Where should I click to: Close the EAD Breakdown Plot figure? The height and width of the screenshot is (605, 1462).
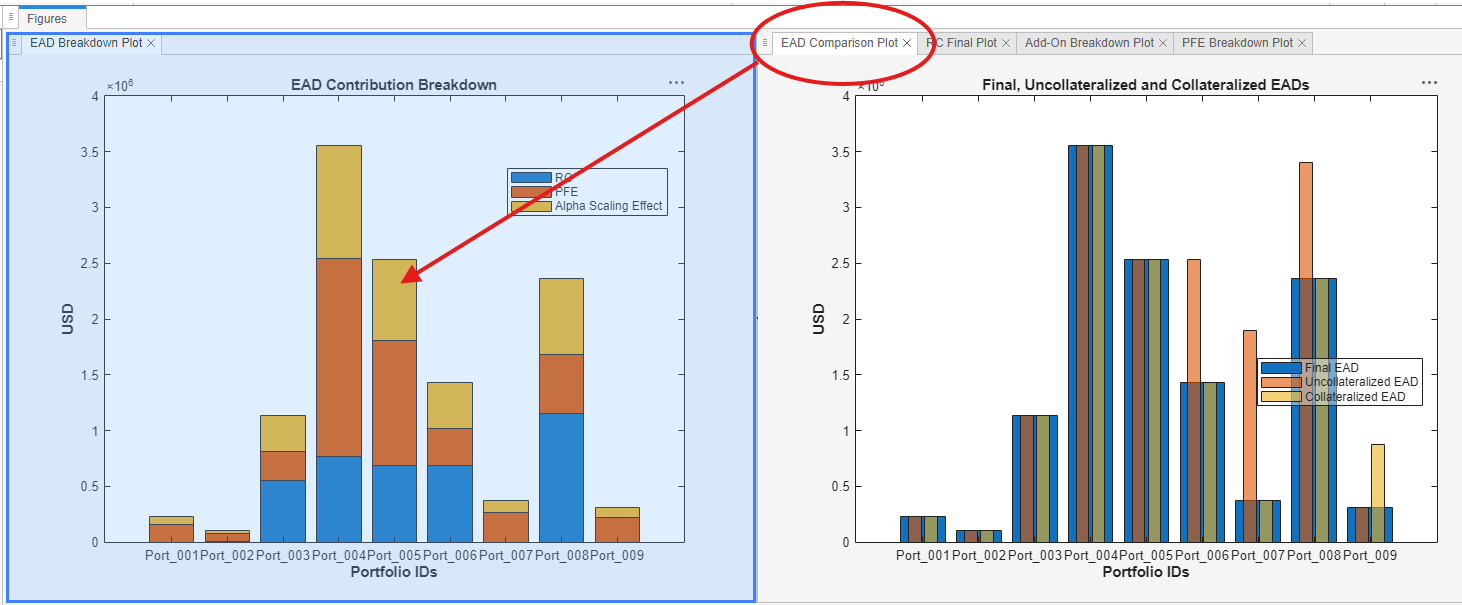tap(153, 43)
